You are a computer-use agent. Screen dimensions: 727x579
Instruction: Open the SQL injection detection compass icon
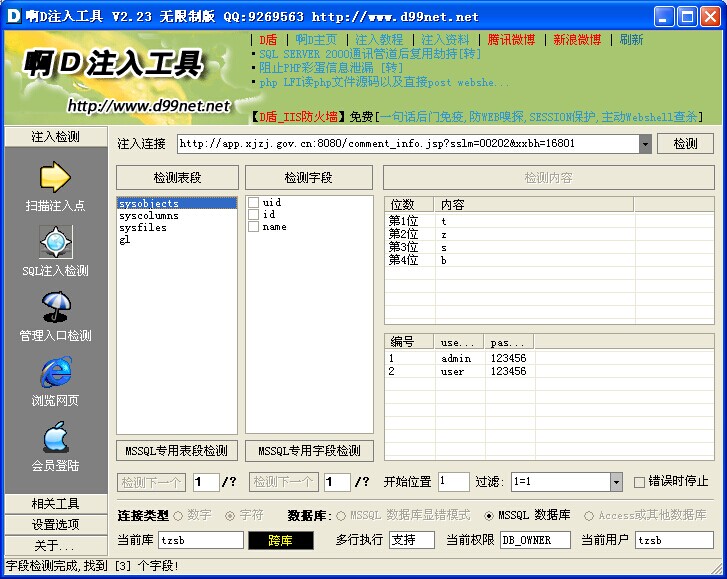point(56,242)
